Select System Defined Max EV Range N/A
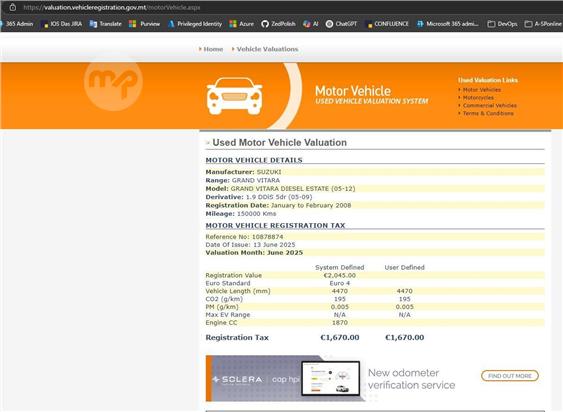 click(339, 315)
